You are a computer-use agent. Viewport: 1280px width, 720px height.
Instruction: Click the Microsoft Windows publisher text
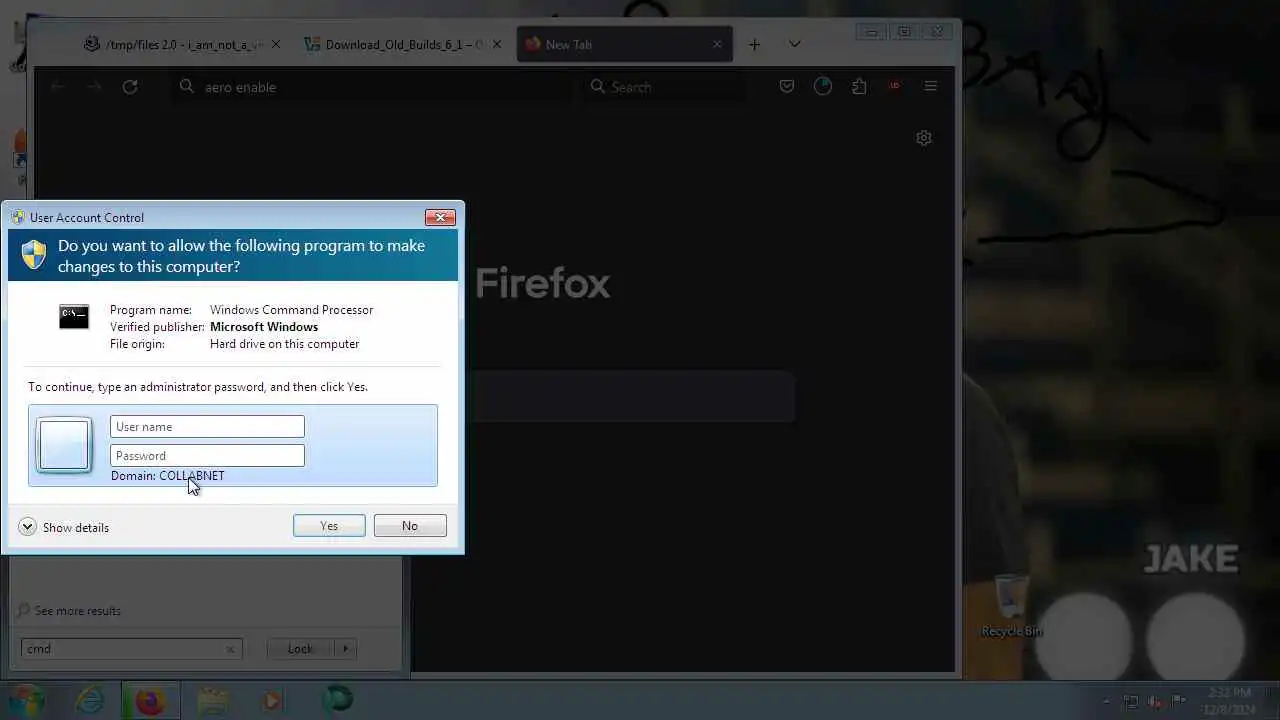(264, 327)
